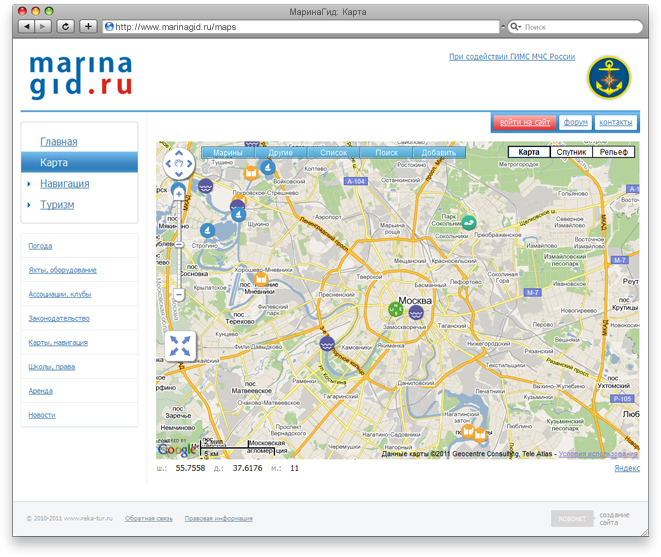Open the Яхты, оборудование link

(x=62, y=270)
